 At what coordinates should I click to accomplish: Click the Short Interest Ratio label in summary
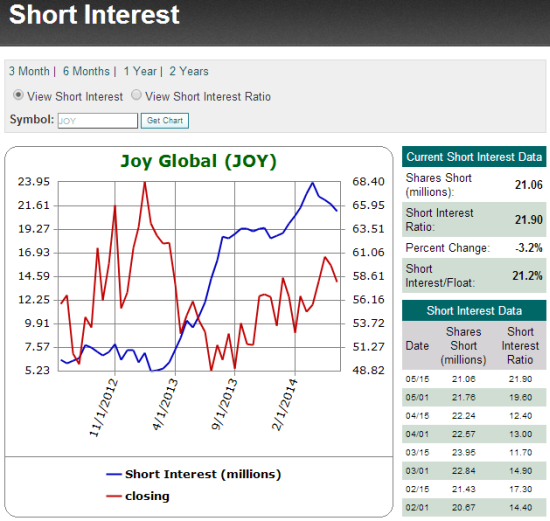(439, 220)
